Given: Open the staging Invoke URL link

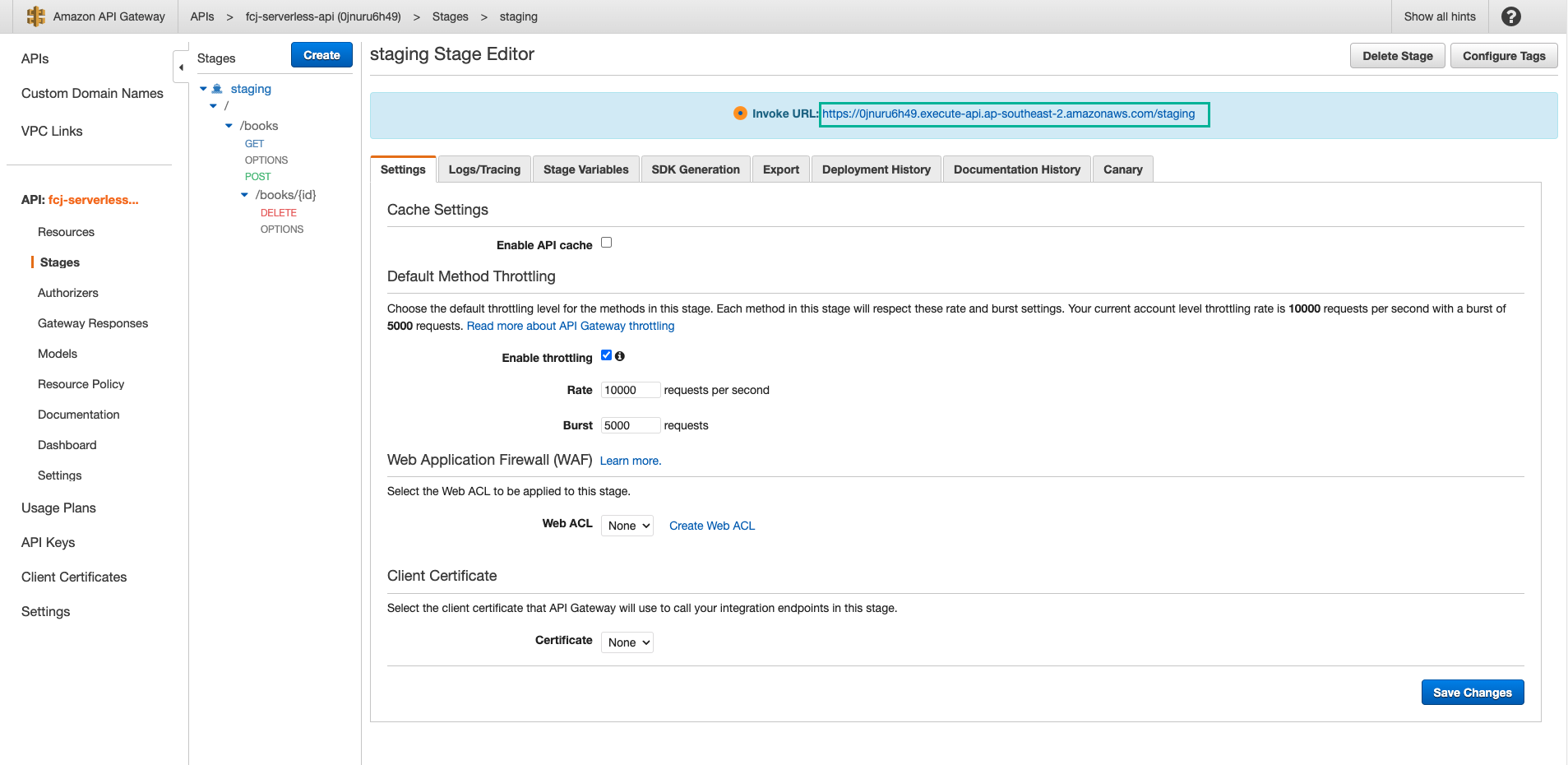Looking at the screenshot, I should pyautogui.click(x=1009, y=114).
